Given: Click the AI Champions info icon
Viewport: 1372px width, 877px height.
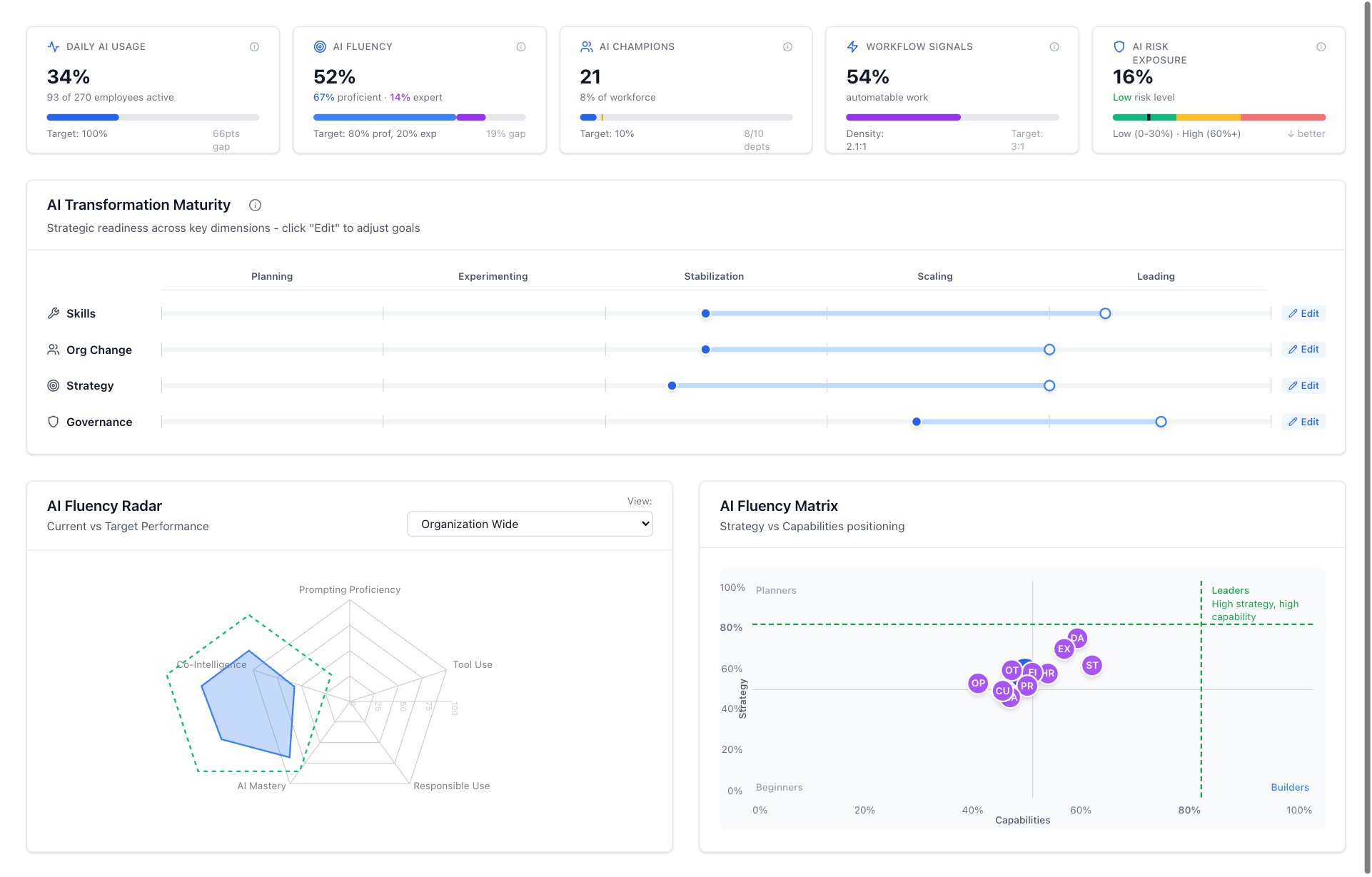Looking at the screenshot, I should point(787,47).
